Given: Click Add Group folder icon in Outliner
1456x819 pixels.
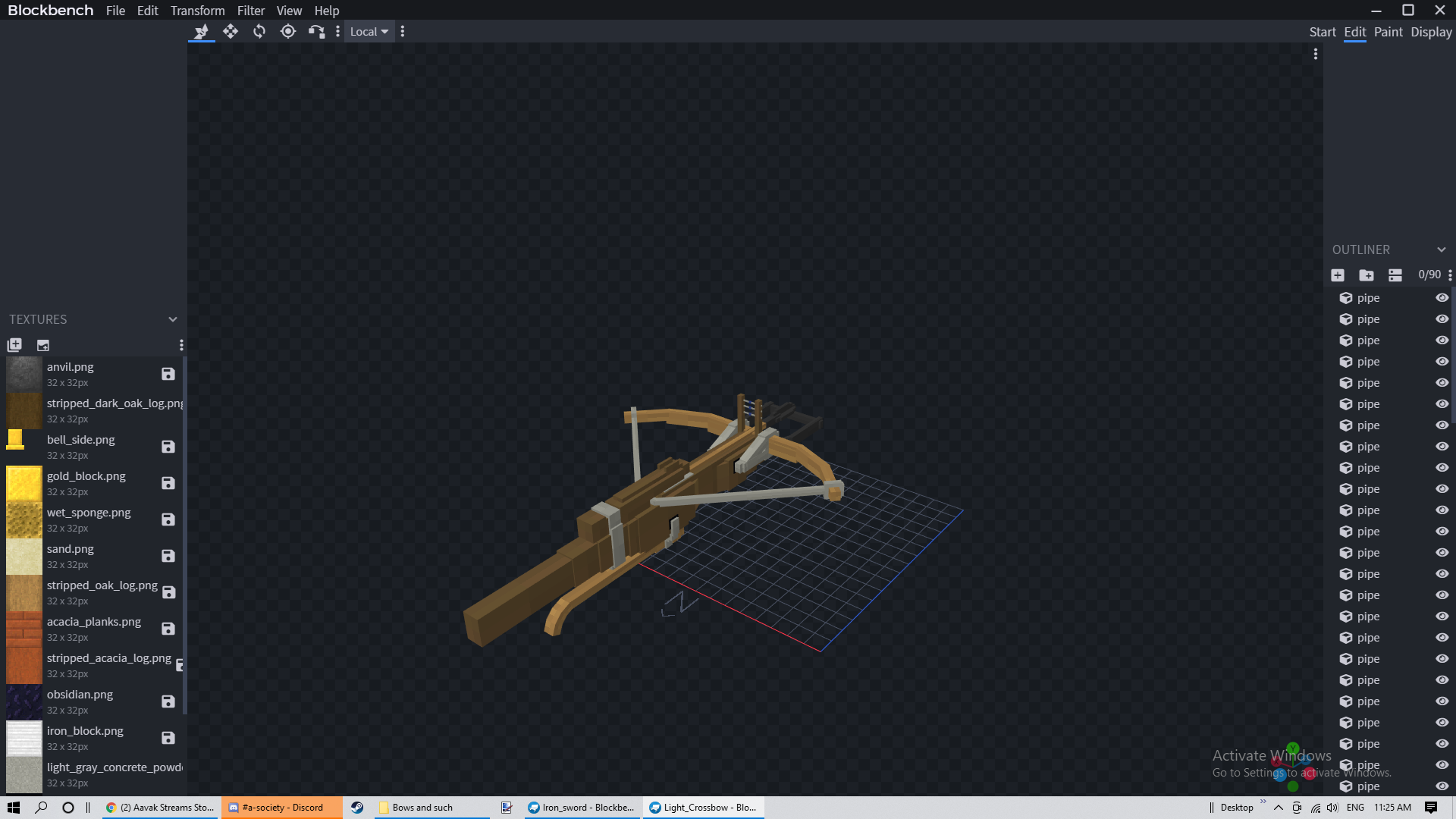Looking at the screenshot, I should (1367, 275).
